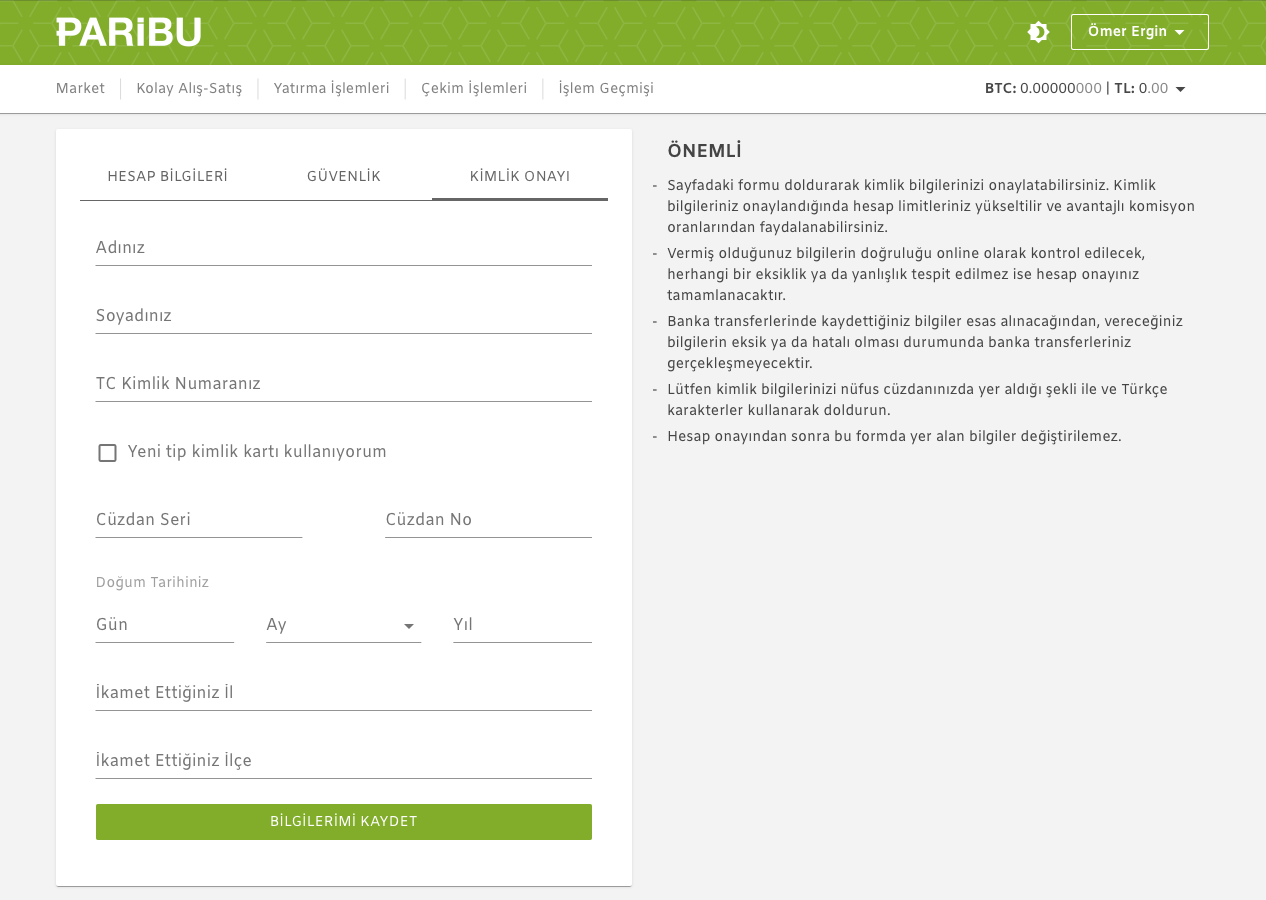
Task: Click the TC Kimlik Numaranız field
Action: pyautogui.click(x=343, y=385)
